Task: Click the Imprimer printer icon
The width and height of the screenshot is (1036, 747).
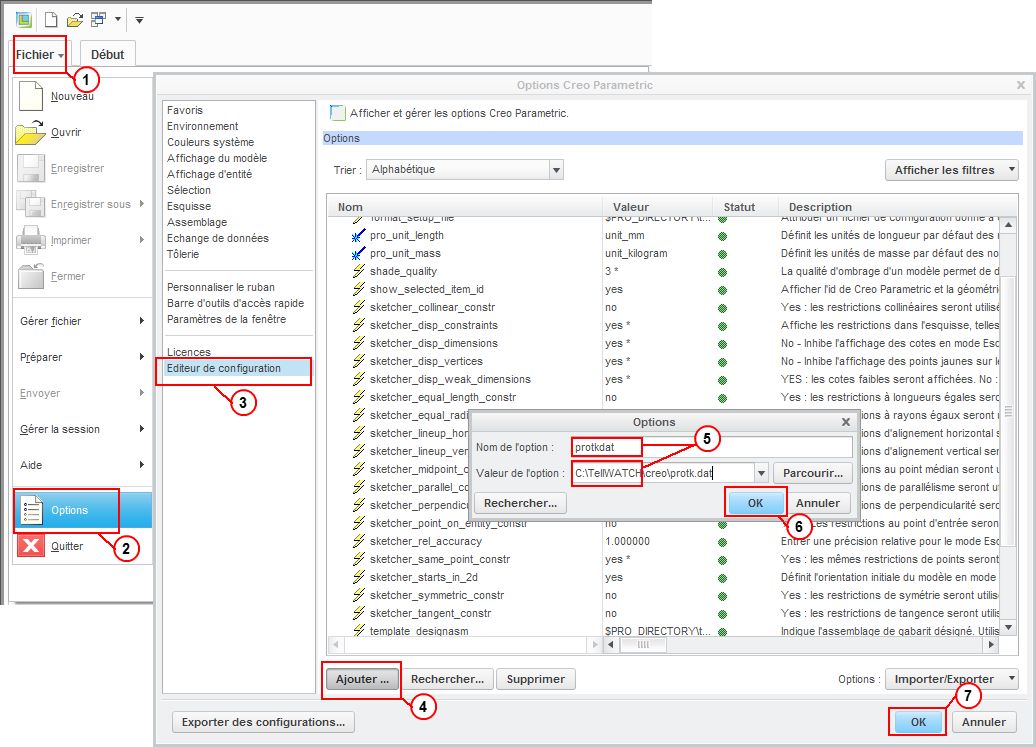Action: pyautogui.click(x=30, y=240)
